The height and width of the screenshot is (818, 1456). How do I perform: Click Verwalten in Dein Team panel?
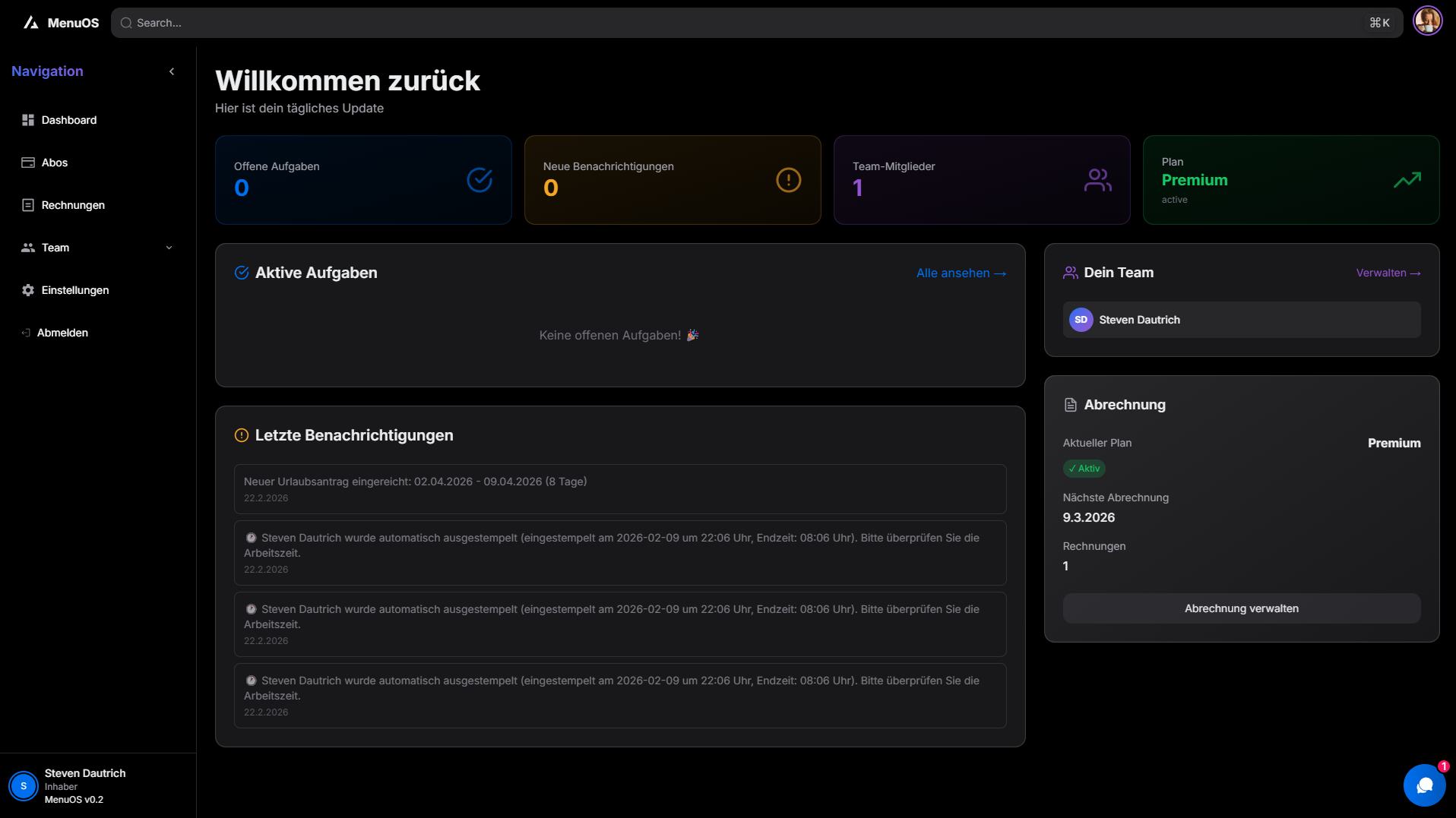1388,272
